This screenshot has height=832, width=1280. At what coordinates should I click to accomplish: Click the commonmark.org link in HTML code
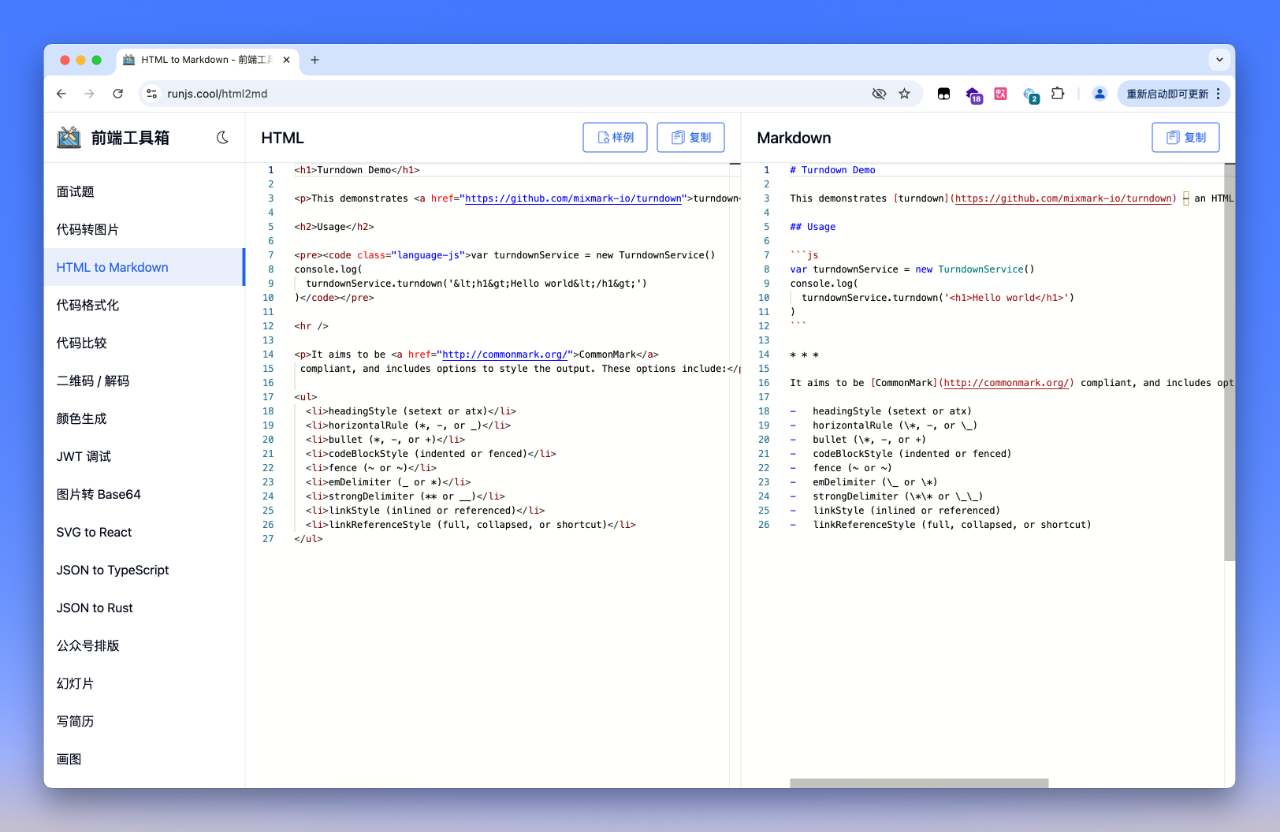(506, 354)
